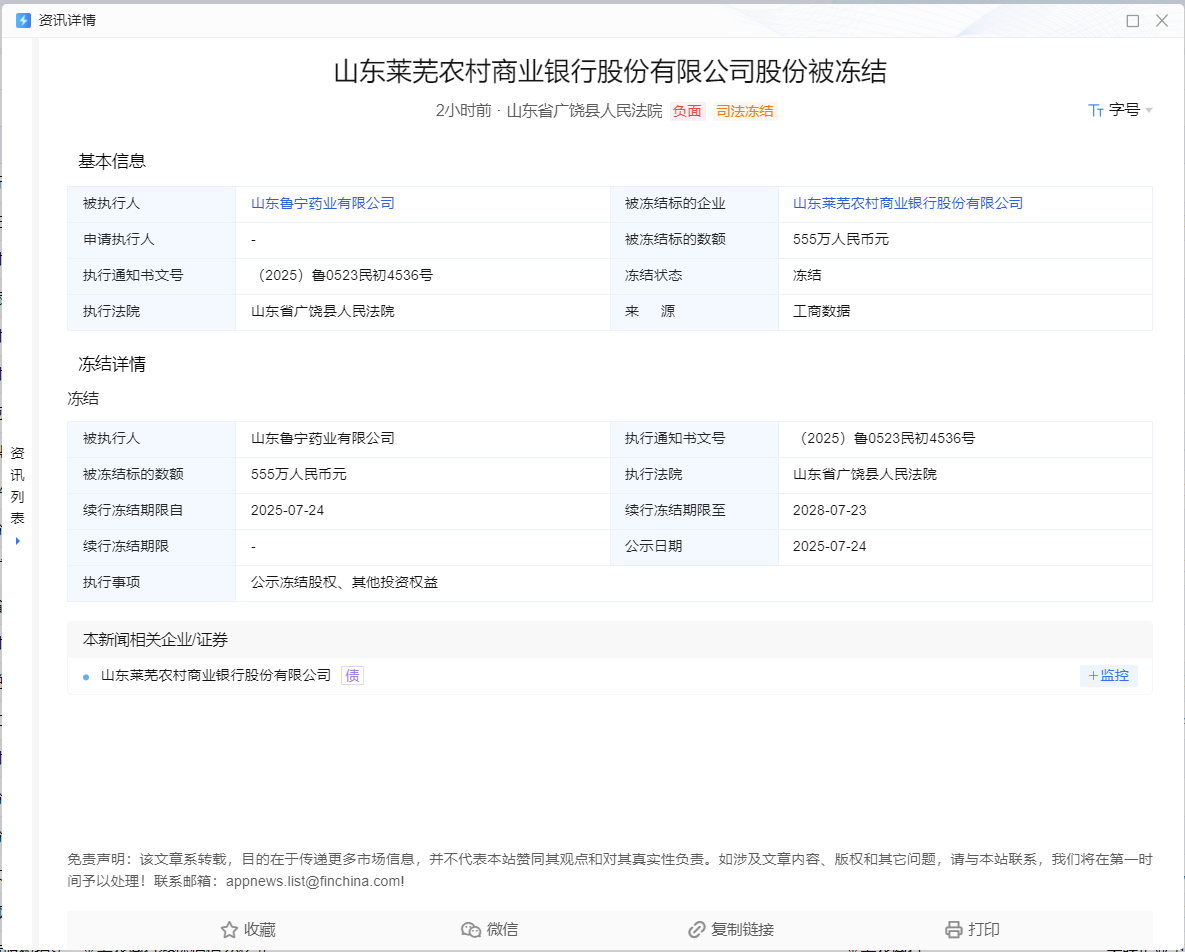Screen dimensions: 1185x952
Task: Open the 山东鲁宁药业有限公司 company link
Action: click(321, 203)
